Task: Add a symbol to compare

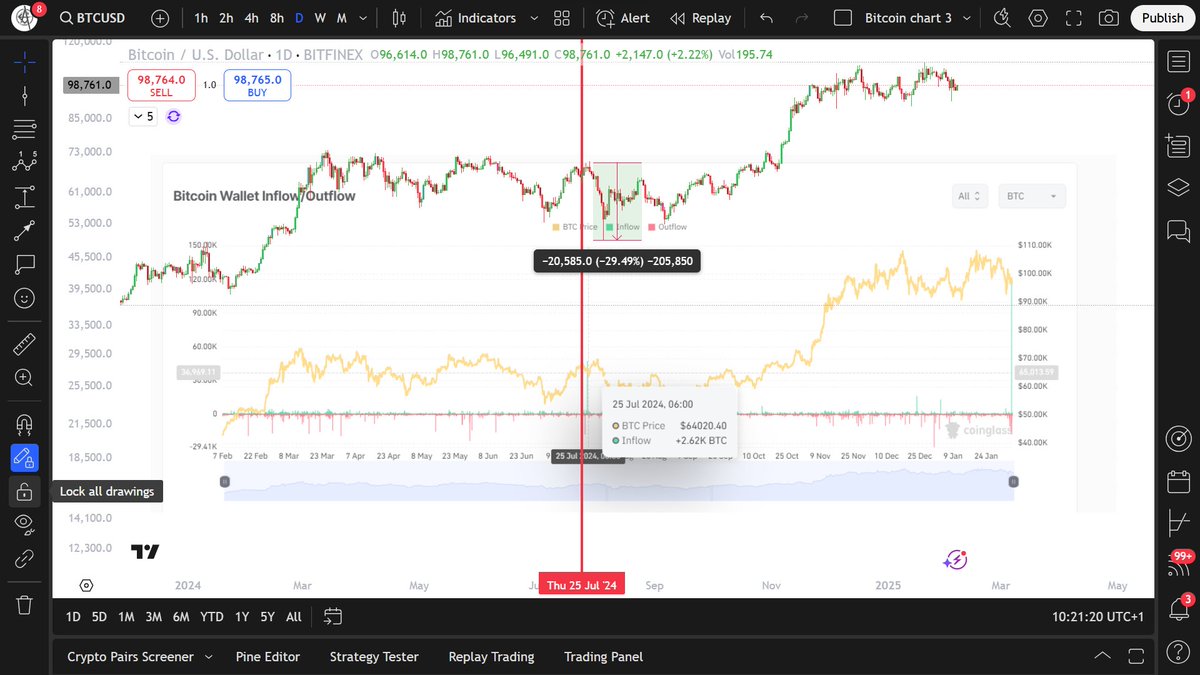Action: click(x=161, y=18)
